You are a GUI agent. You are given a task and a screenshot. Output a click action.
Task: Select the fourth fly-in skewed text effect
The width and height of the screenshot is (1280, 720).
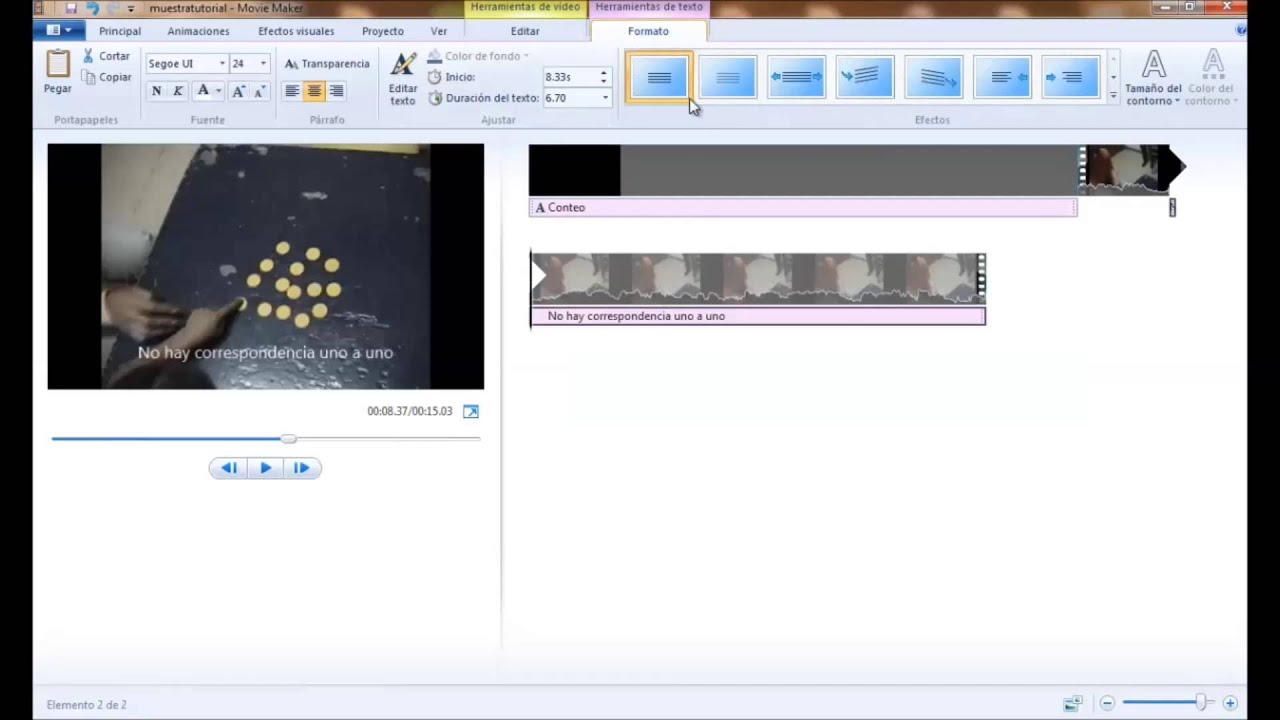tap(864, 77)
